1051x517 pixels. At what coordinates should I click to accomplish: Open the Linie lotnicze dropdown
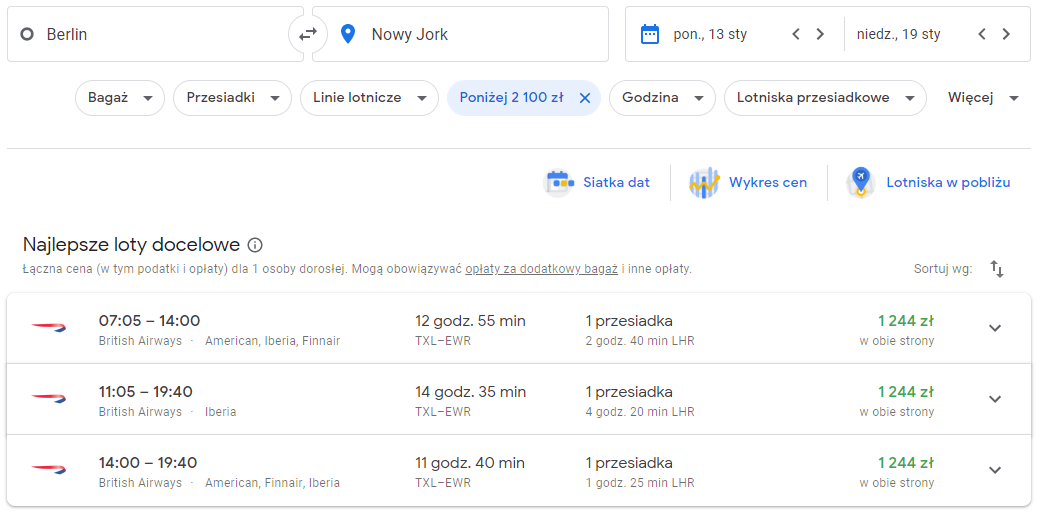[x=369, y=98]
